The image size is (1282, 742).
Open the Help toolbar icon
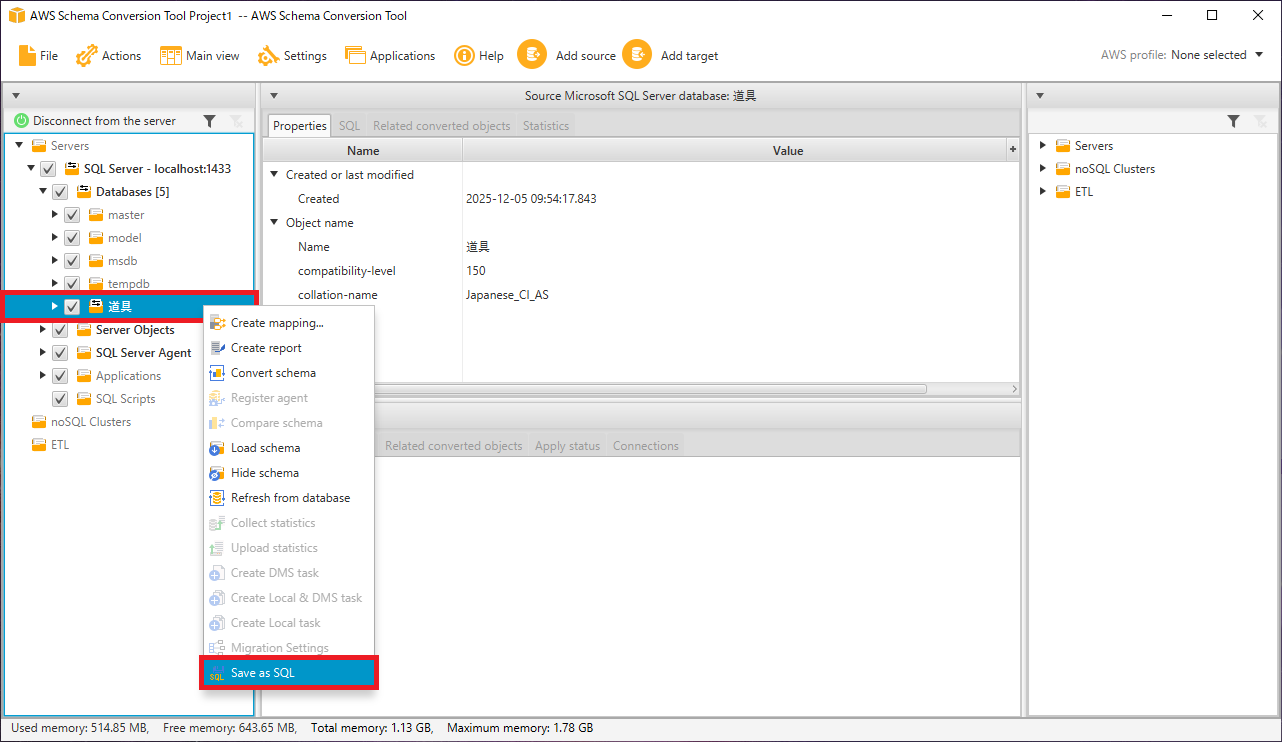pos(464,56)
